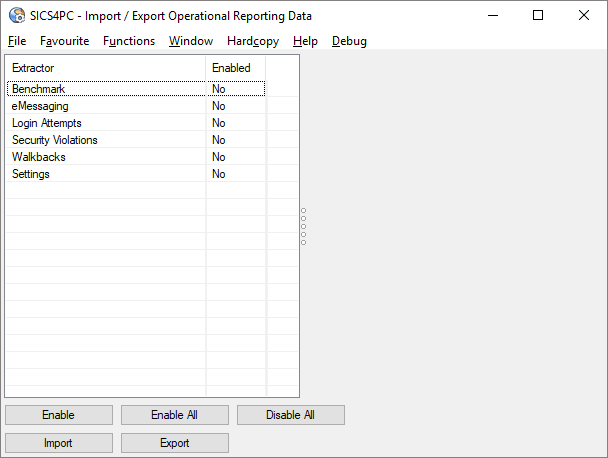Open the Functions menu
The image size is (608, 458).
tap(129, 41)
